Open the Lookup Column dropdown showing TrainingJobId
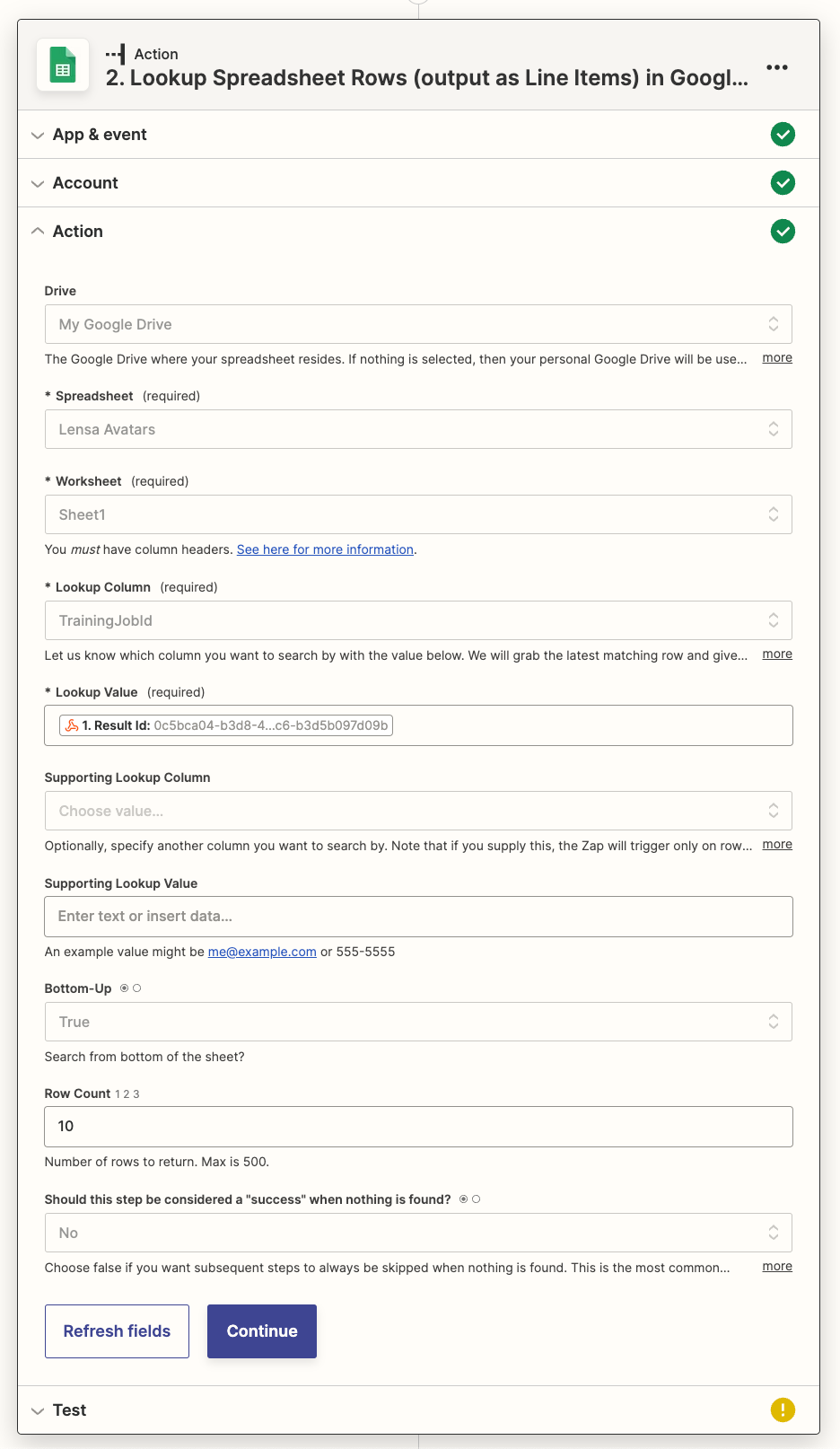The width and height of the screenshot is (840, 1449). coord(418,620)
